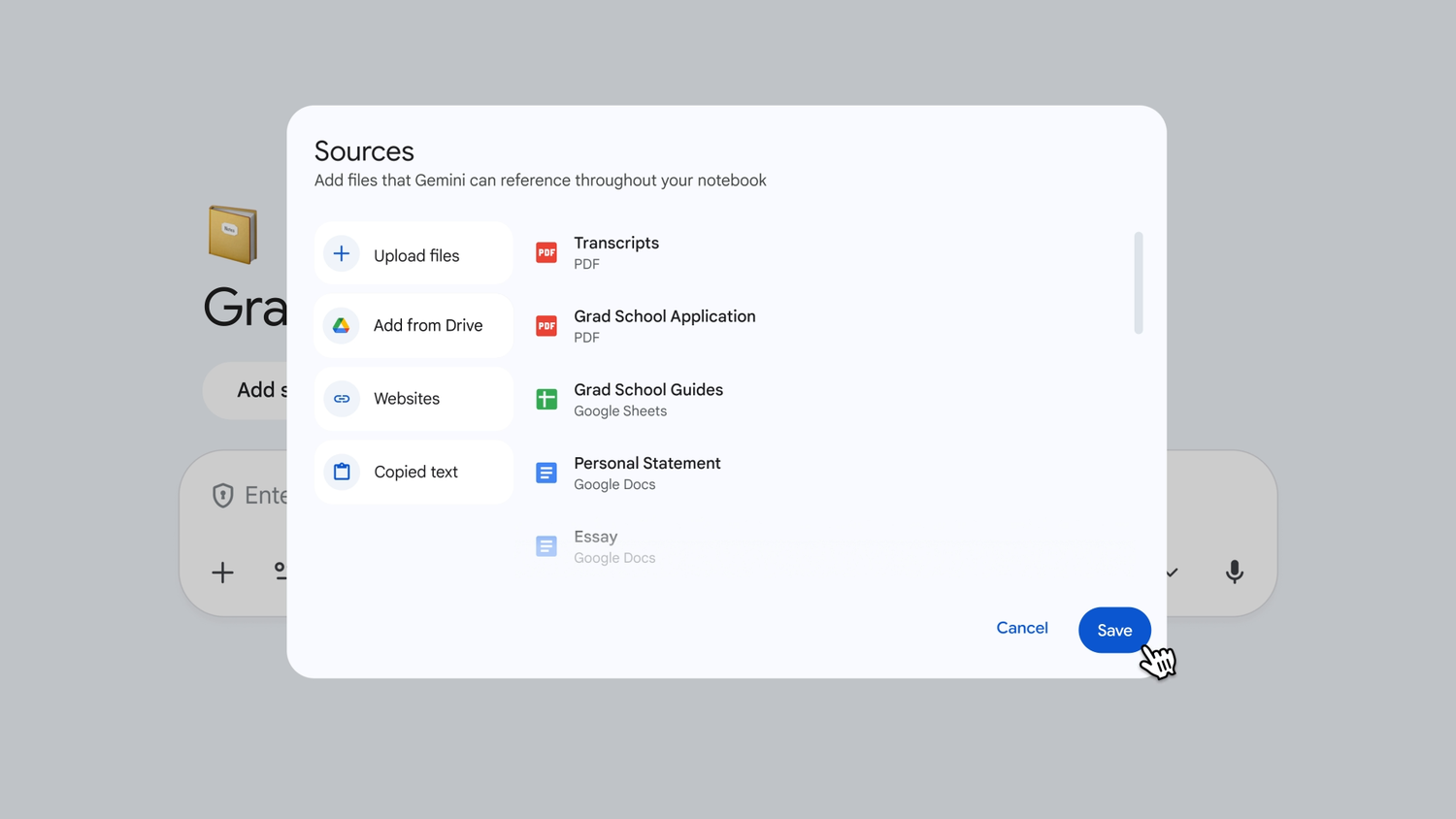Click the source list scrollbar
The height and width of the screenshot is (819, 1456).
click(x=1139, y=282)
